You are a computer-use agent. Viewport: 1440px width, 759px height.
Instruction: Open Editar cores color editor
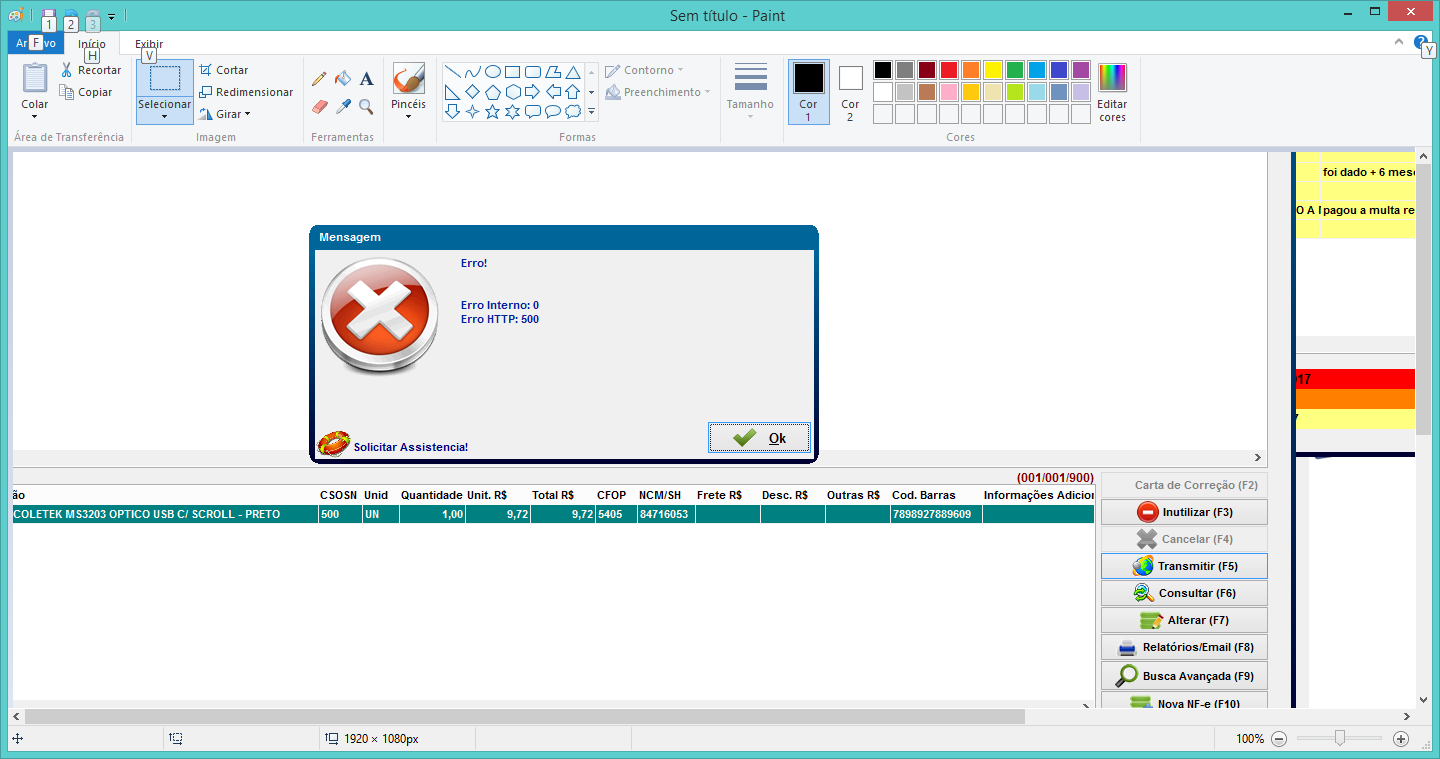tap(1112, 92)
